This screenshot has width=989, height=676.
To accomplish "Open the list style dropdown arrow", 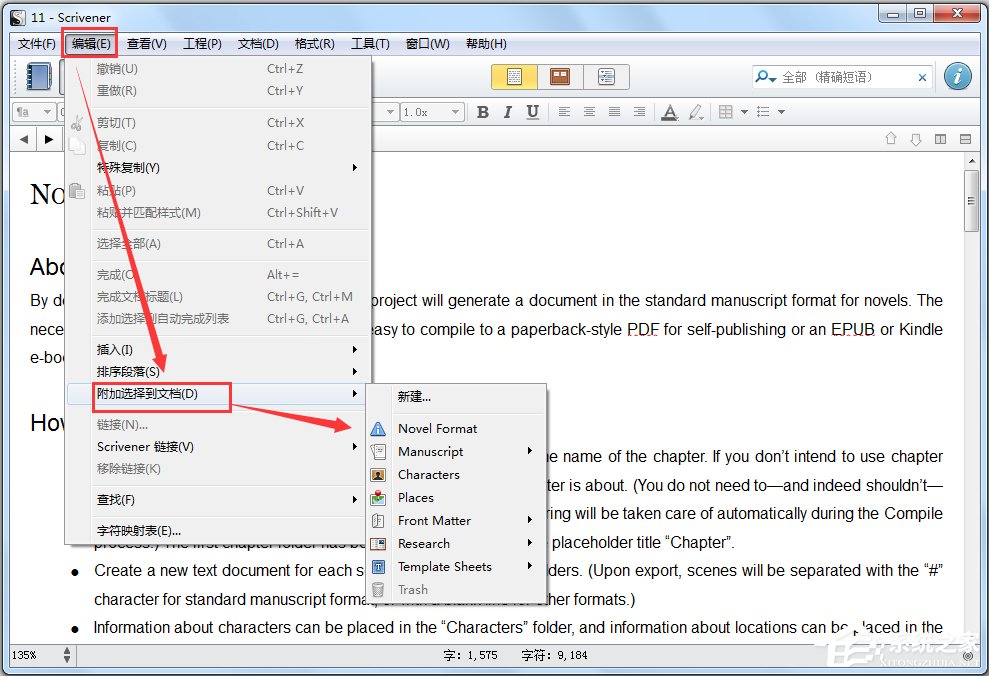I will (x=781, y=112).
